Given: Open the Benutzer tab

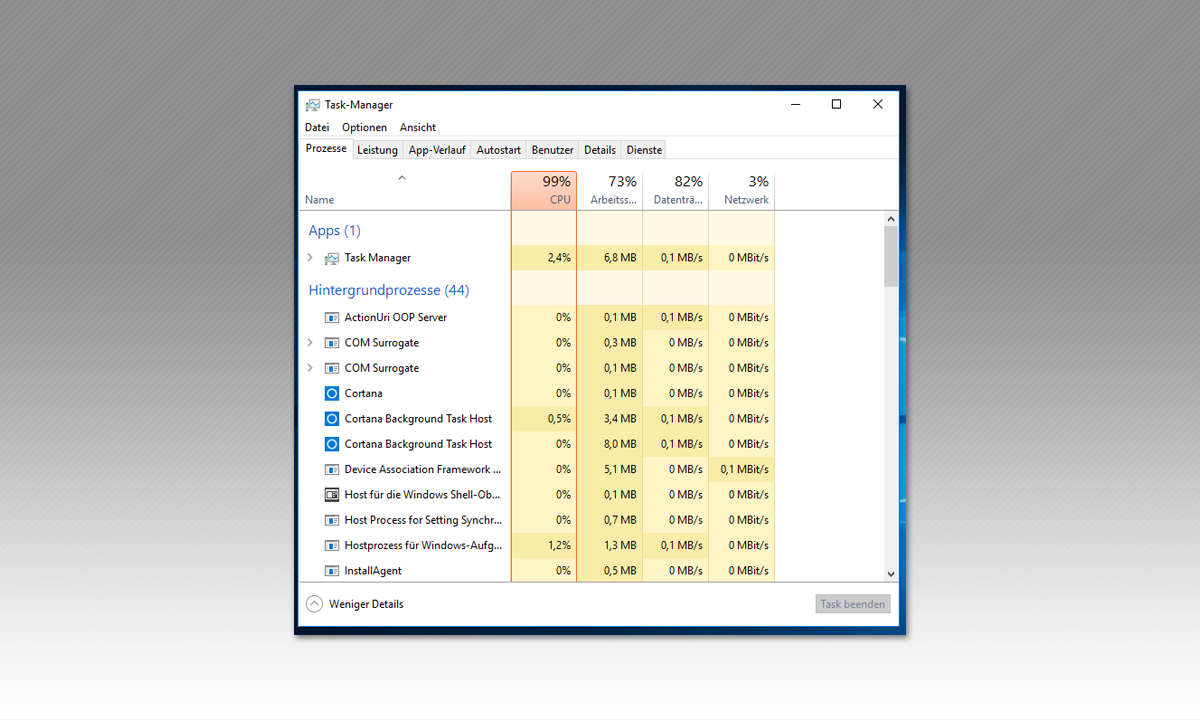Looking at the screenshot, I should [x=552, y=150].
